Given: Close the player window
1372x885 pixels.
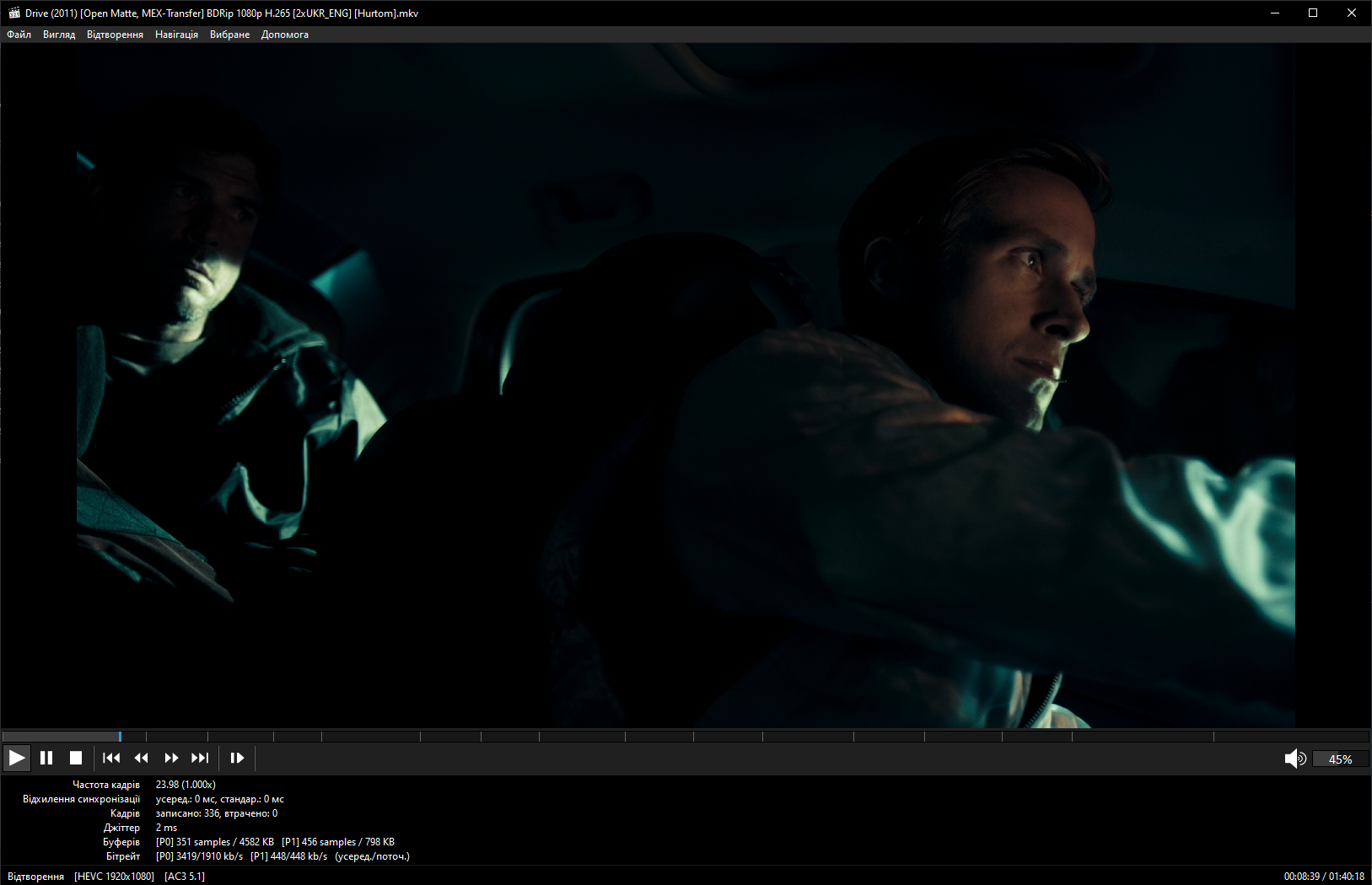Looking at the screenshot, I should (1352, 13).
